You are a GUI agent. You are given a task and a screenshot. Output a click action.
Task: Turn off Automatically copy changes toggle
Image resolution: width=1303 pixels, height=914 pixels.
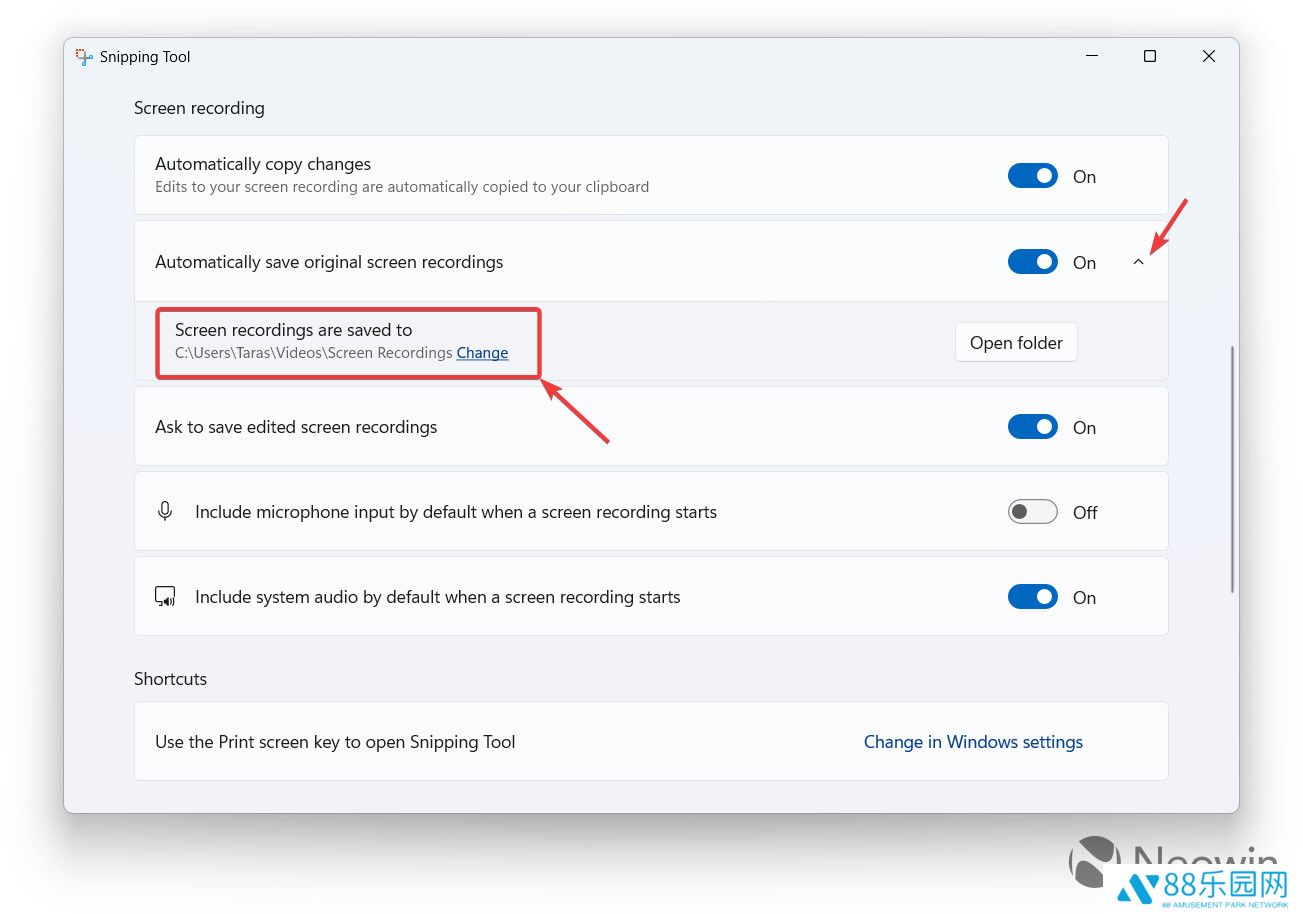[x=1032, y=177]
